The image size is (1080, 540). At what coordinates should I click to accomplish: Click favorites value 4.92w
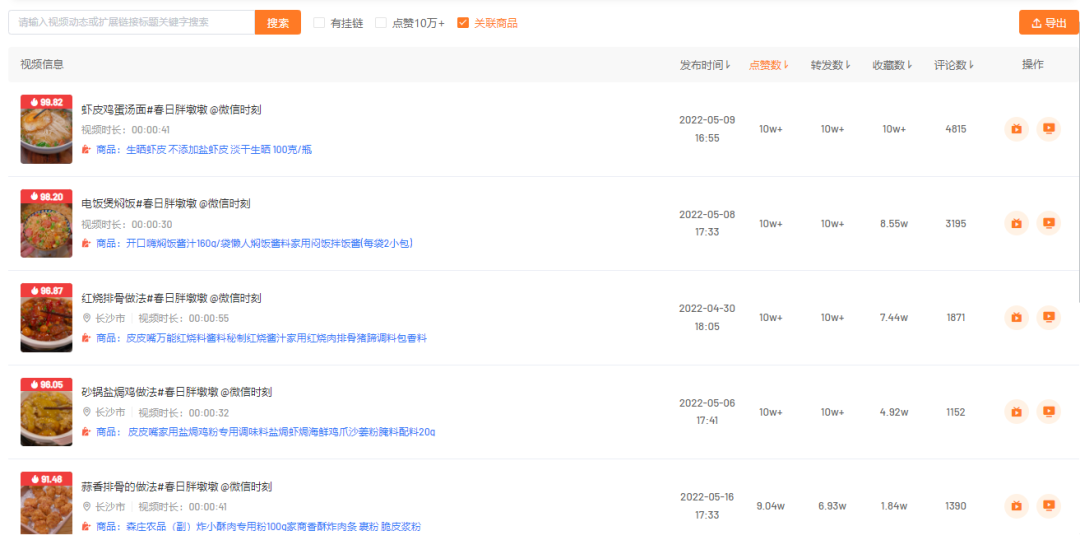click(x=894, y=412)
